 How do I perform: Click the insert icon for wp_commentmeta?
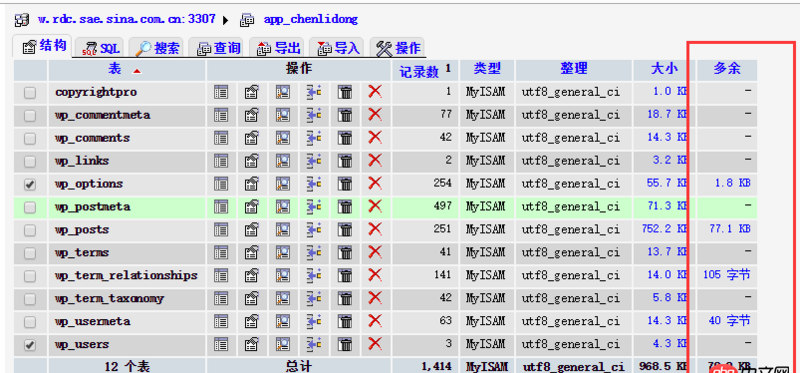tap(314, 115)
